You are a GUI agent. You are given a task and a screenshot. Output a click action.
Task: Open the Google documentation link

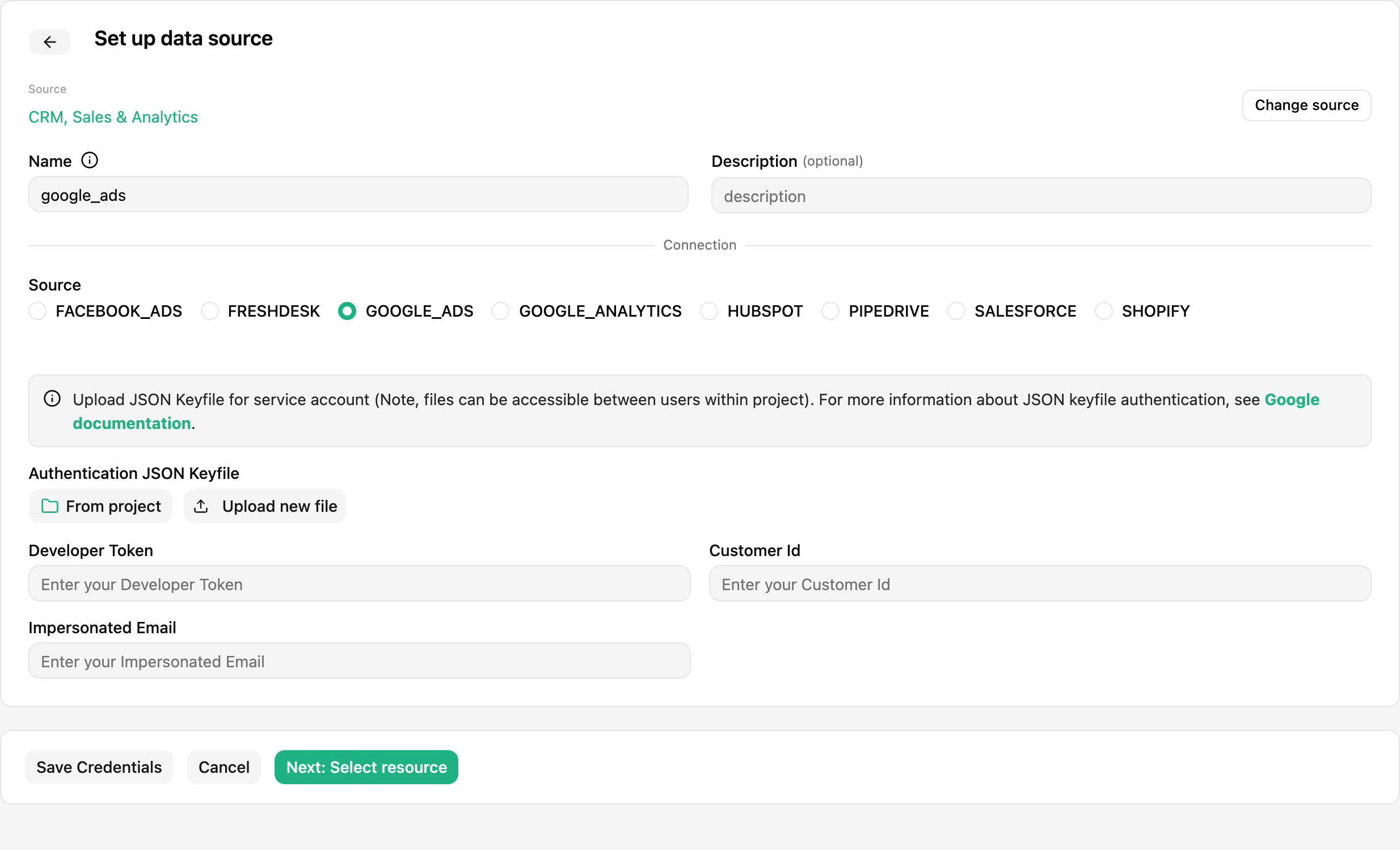(1292, 399)
